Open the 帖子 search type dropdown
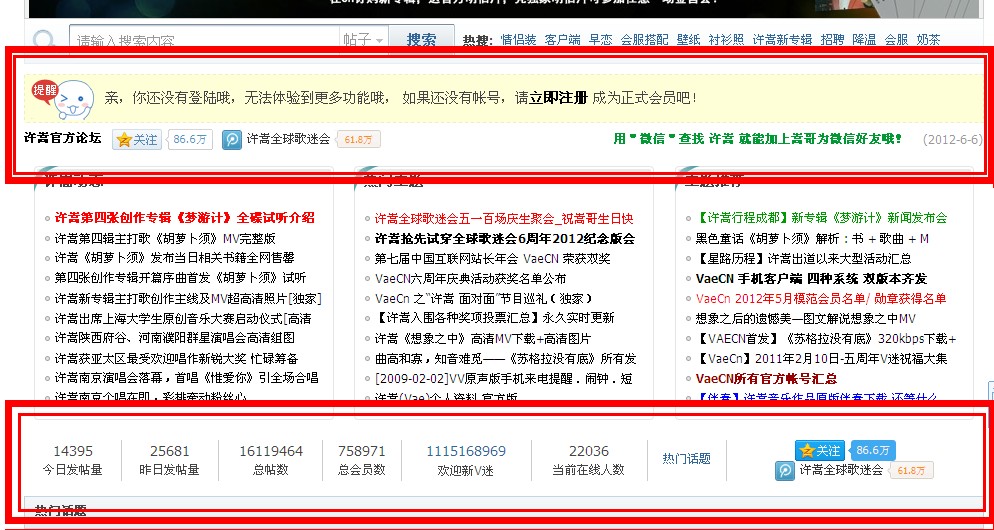 [x=363, y=39]
